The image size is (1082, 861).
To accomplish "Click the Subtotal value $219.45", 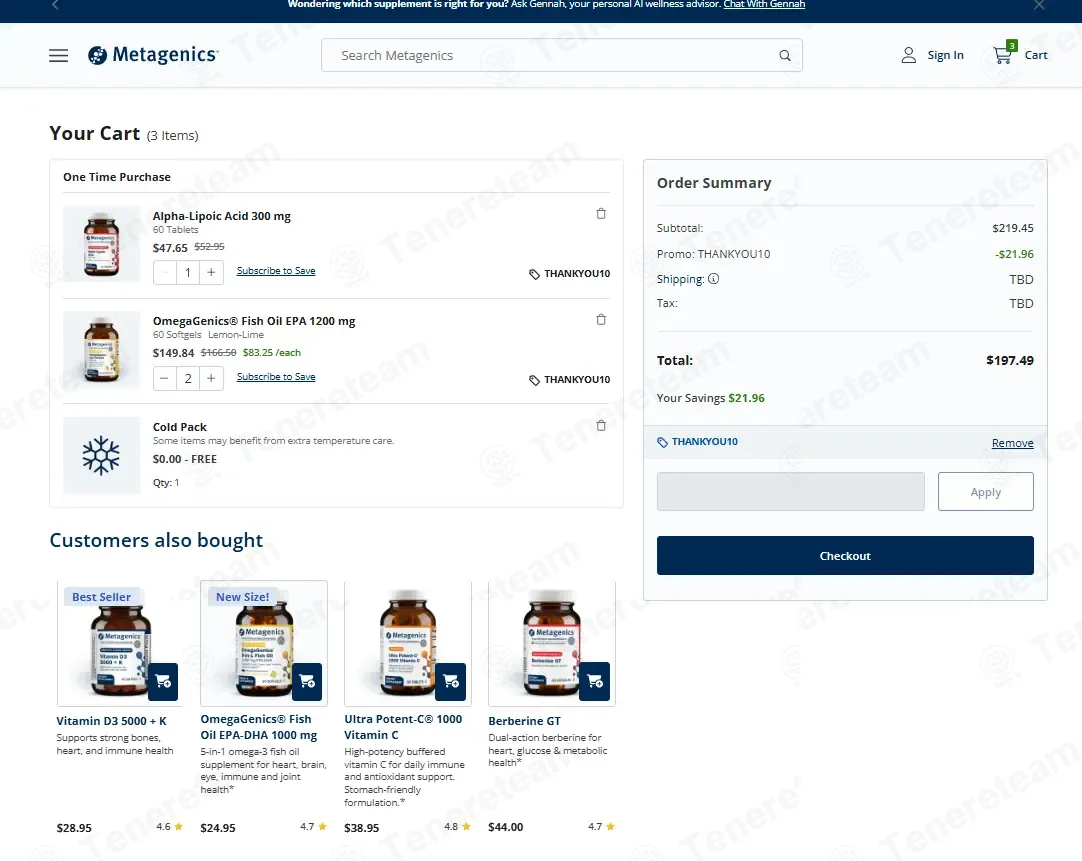I will click(x=1012, y=228).
